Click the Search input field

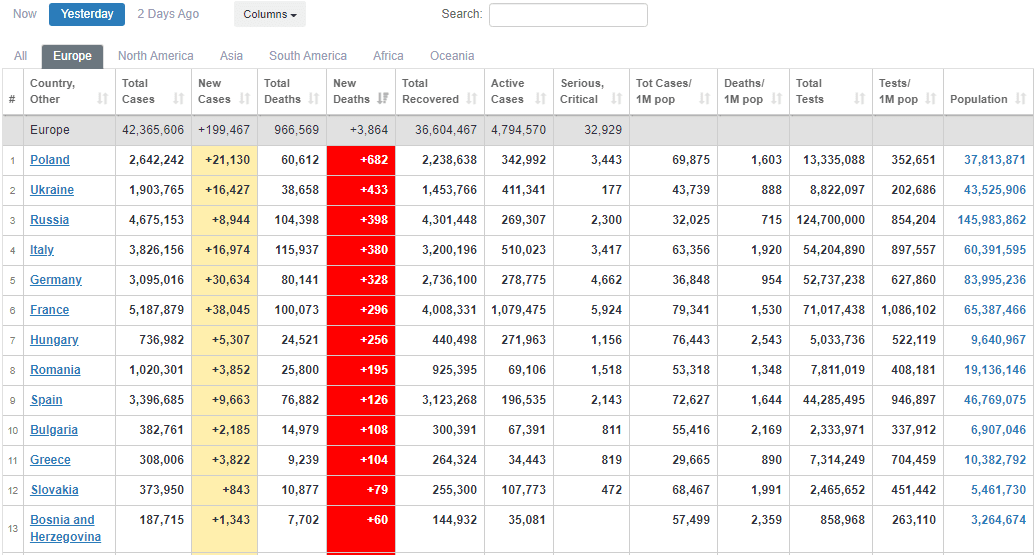[x=568, y=15]
